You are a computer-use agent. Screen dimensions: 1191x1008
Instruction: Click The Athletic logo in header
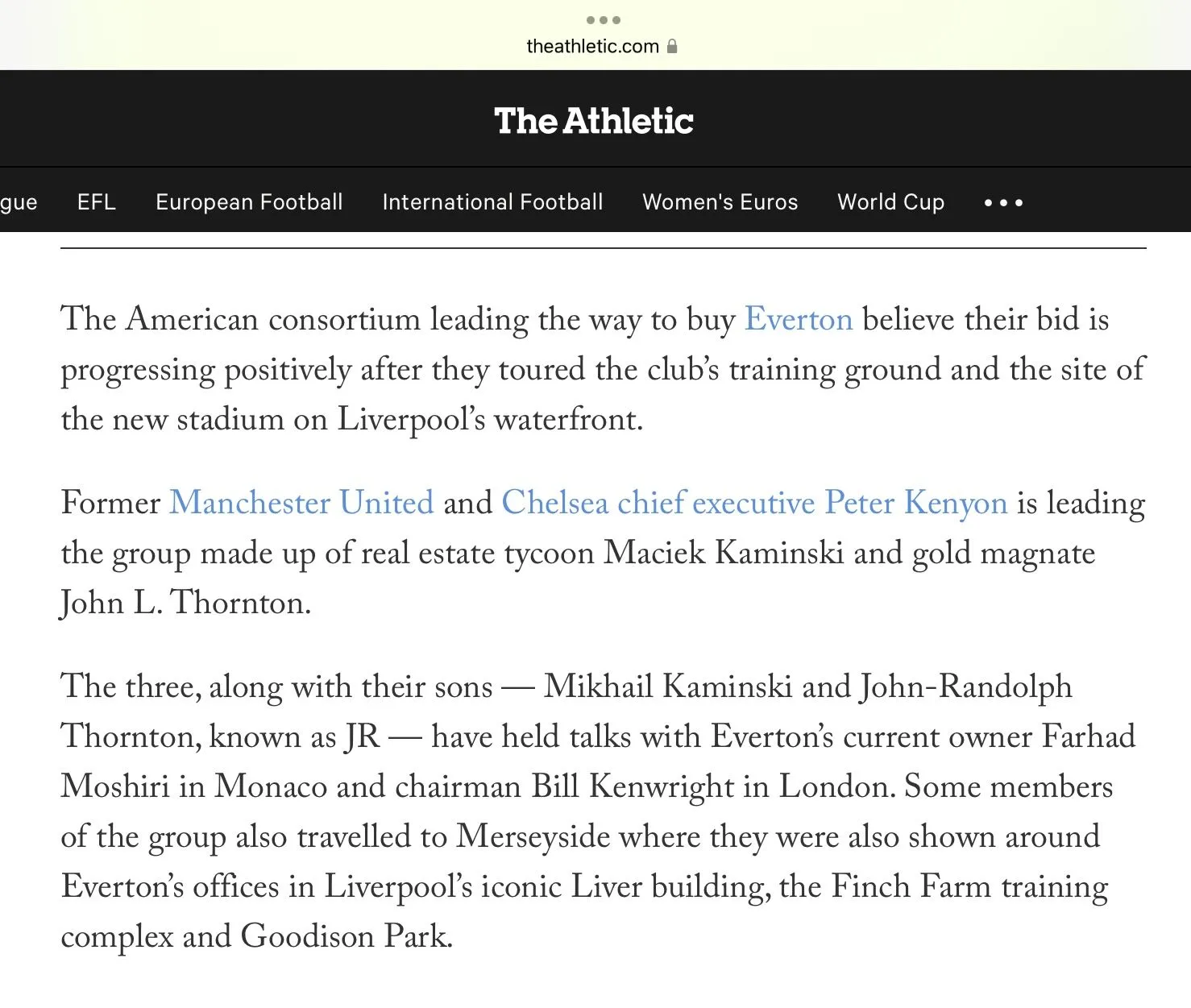[594, 121]
